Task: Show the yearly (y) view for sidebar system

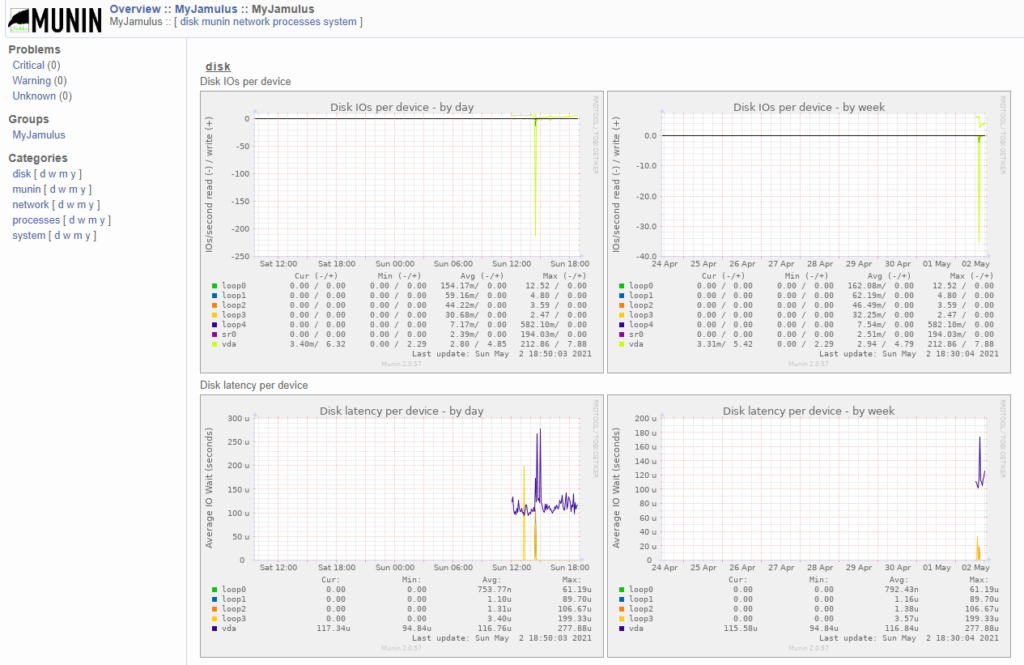Action: pos(88,235)
